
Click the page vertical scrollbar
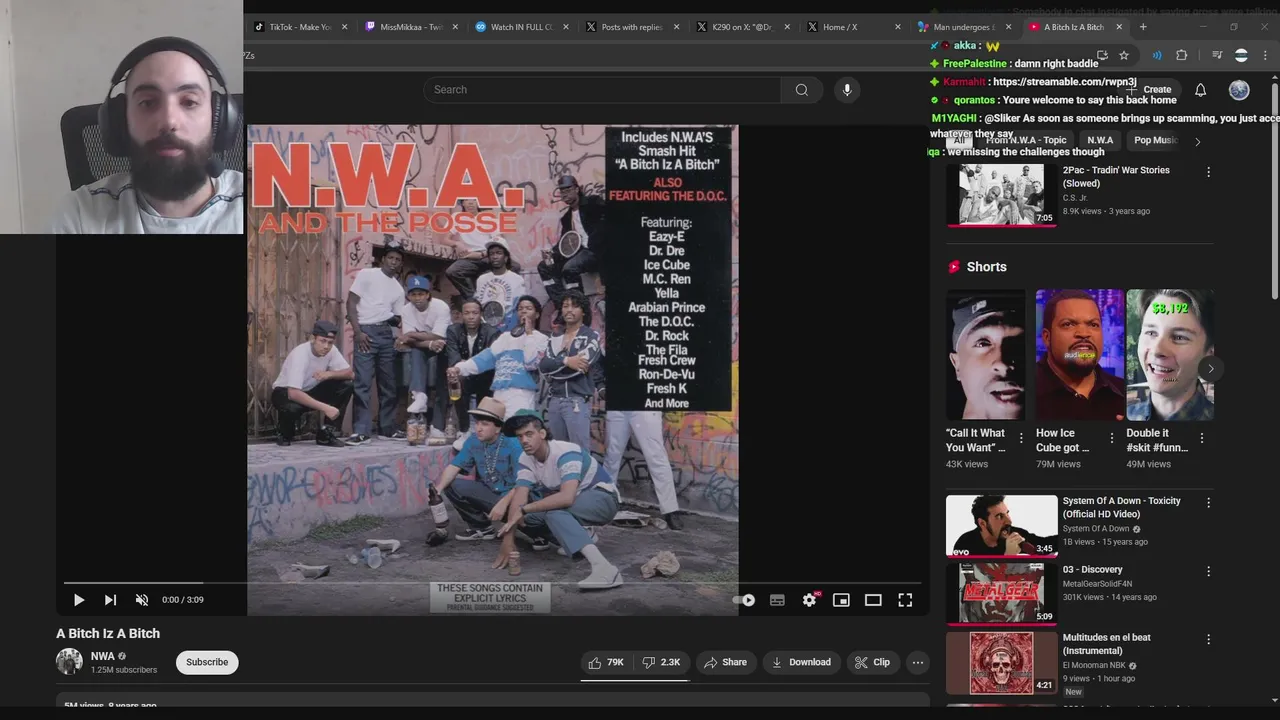click(1274, 190)
